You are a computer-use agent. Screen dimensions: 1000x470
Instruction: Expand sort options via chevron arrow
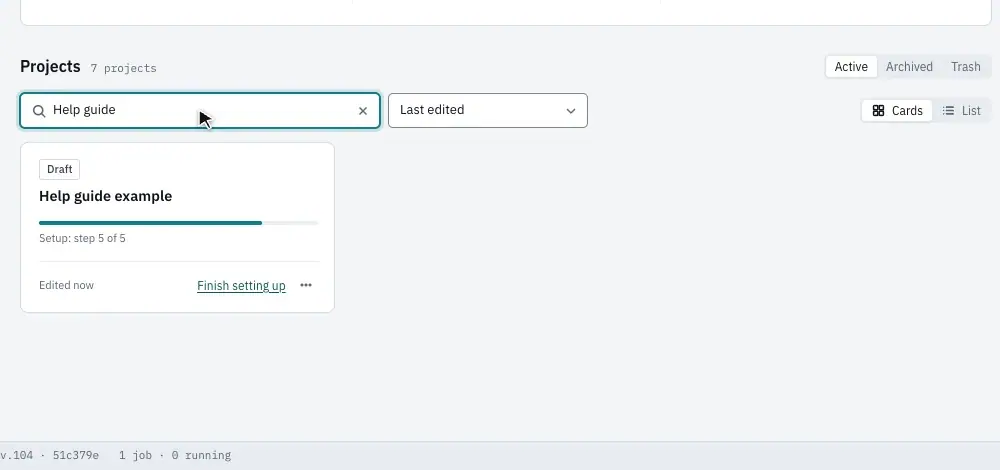pos(571,111)
